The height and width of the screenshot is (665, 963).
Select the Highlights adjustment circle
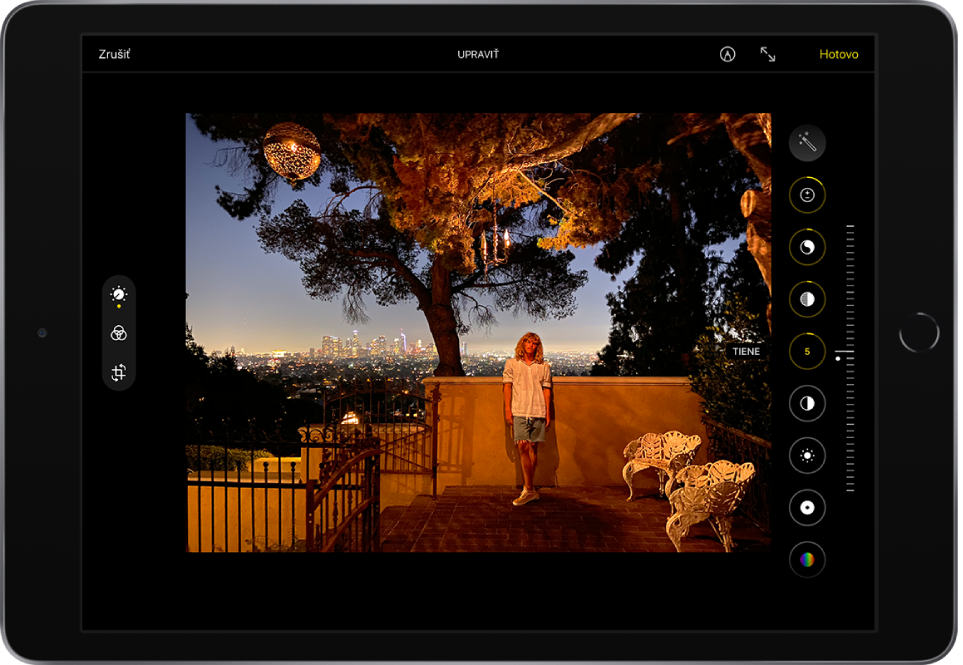coord(807,299)
